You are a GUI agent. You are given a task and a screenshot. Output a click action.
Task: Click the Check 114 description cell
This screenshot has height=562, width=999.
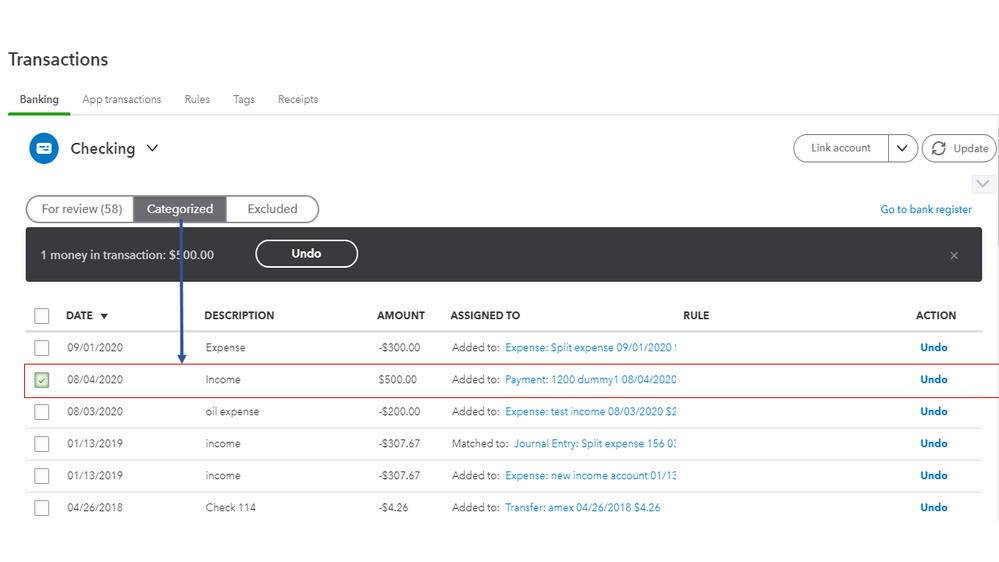point(231,508)
